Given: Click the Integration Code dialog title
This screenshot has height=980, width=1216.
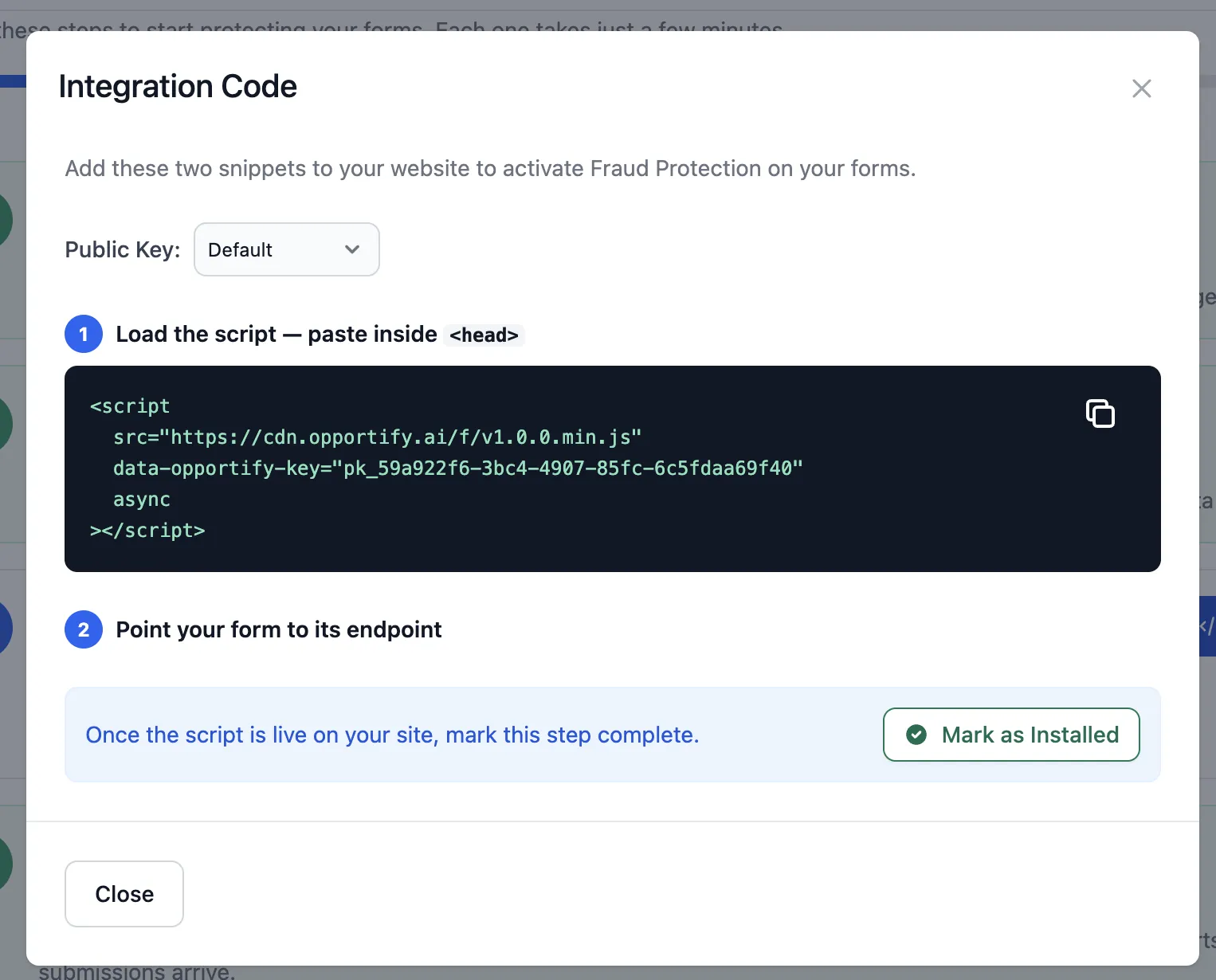Looking at the screenshot, I should 177,86.
